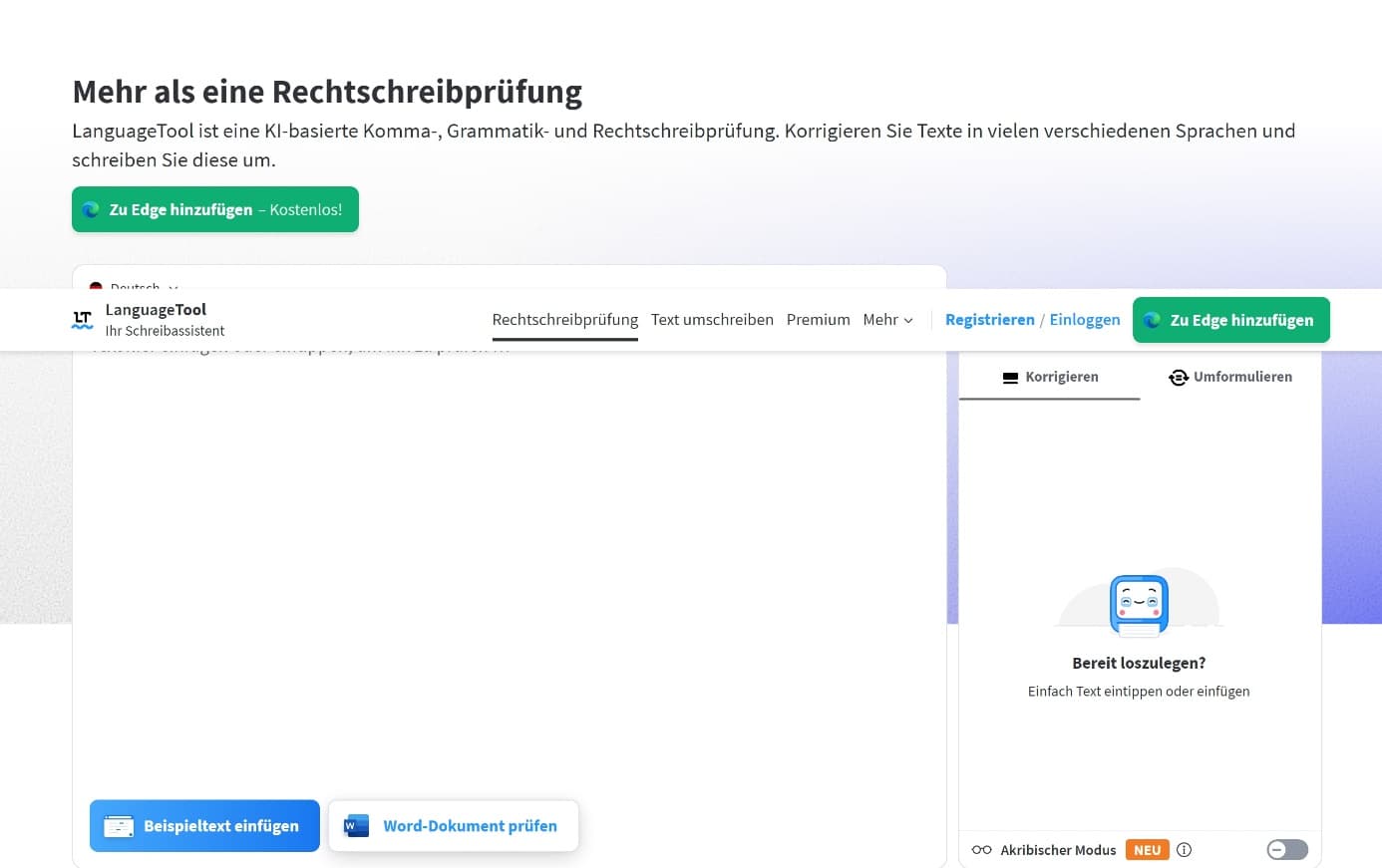
Task: Open the Premium menu item
Action: click(818, 320)
